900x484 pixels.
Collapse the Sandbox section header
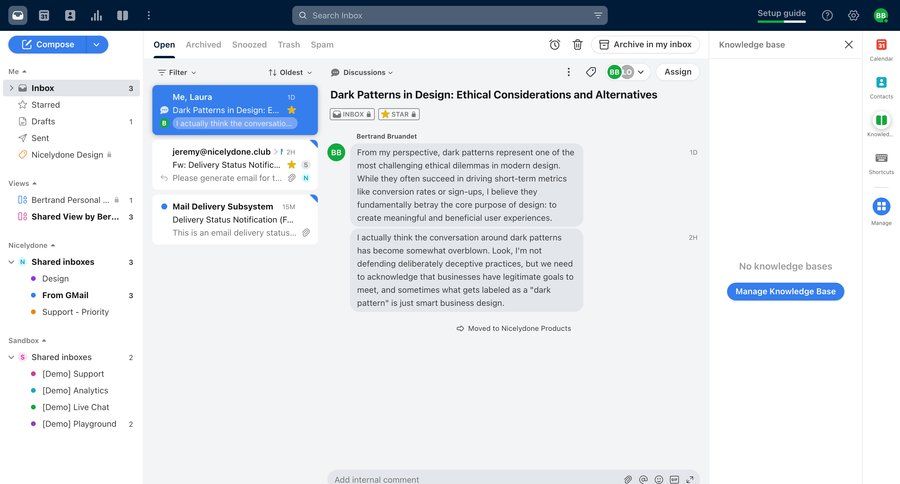[x=27, y=340]
